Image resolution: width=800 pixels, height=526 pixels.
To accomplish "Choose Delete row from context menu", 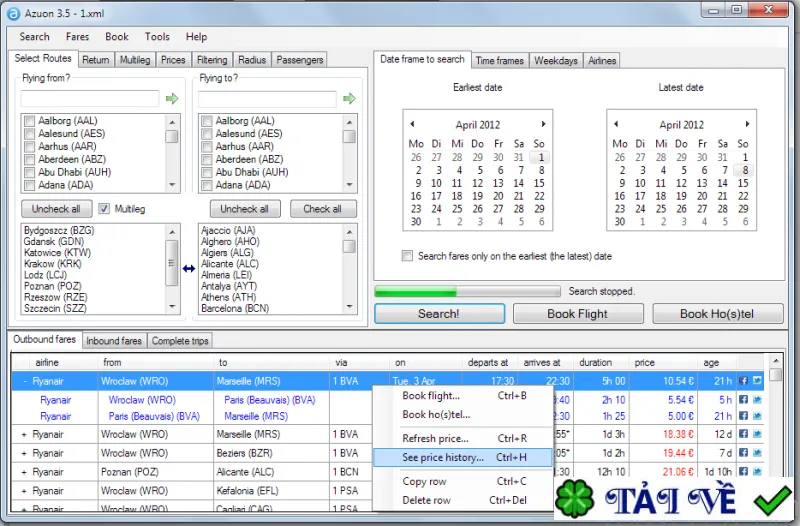I will [463, 500].
